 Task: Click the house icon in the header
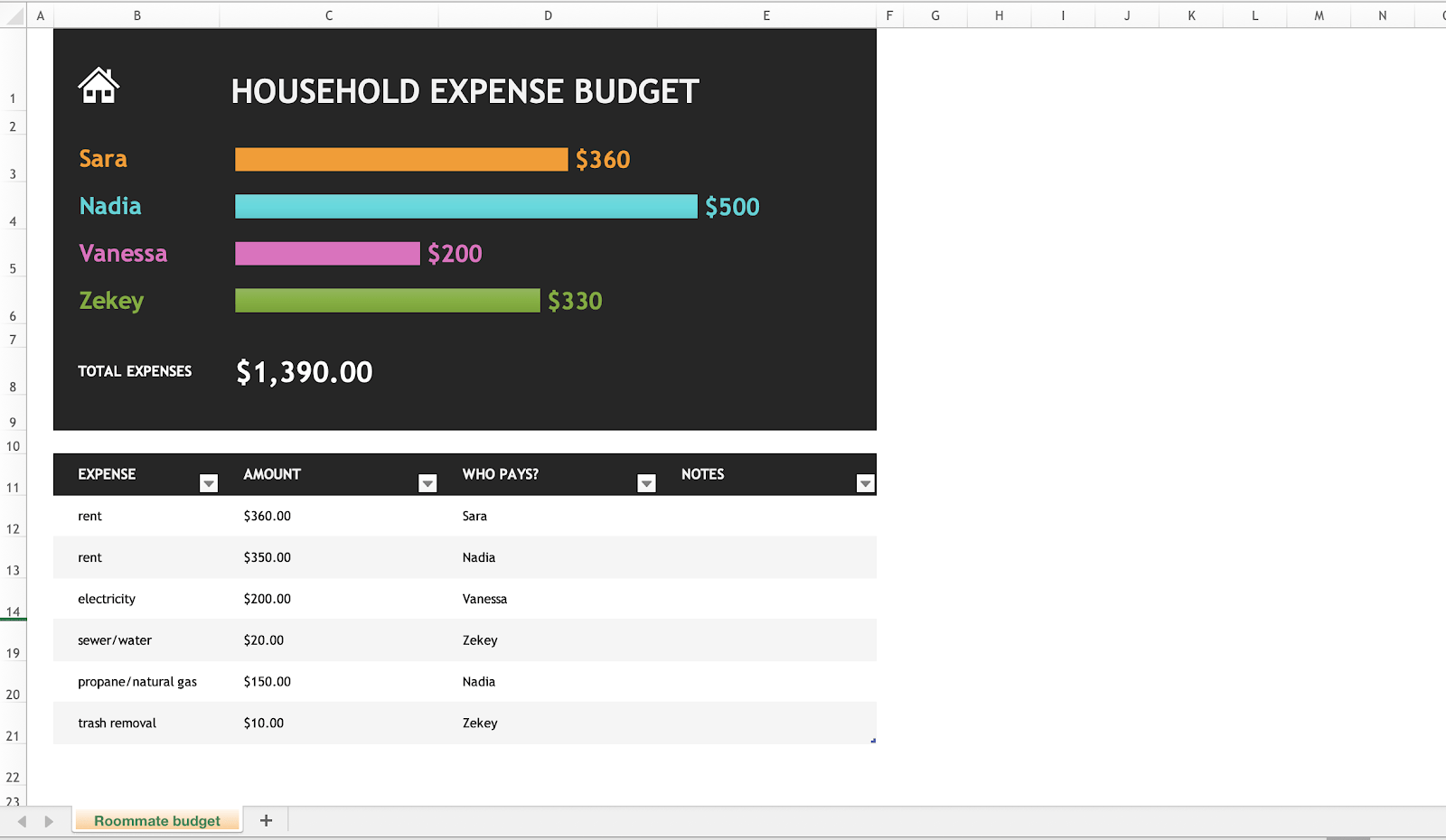coord(99,86)
